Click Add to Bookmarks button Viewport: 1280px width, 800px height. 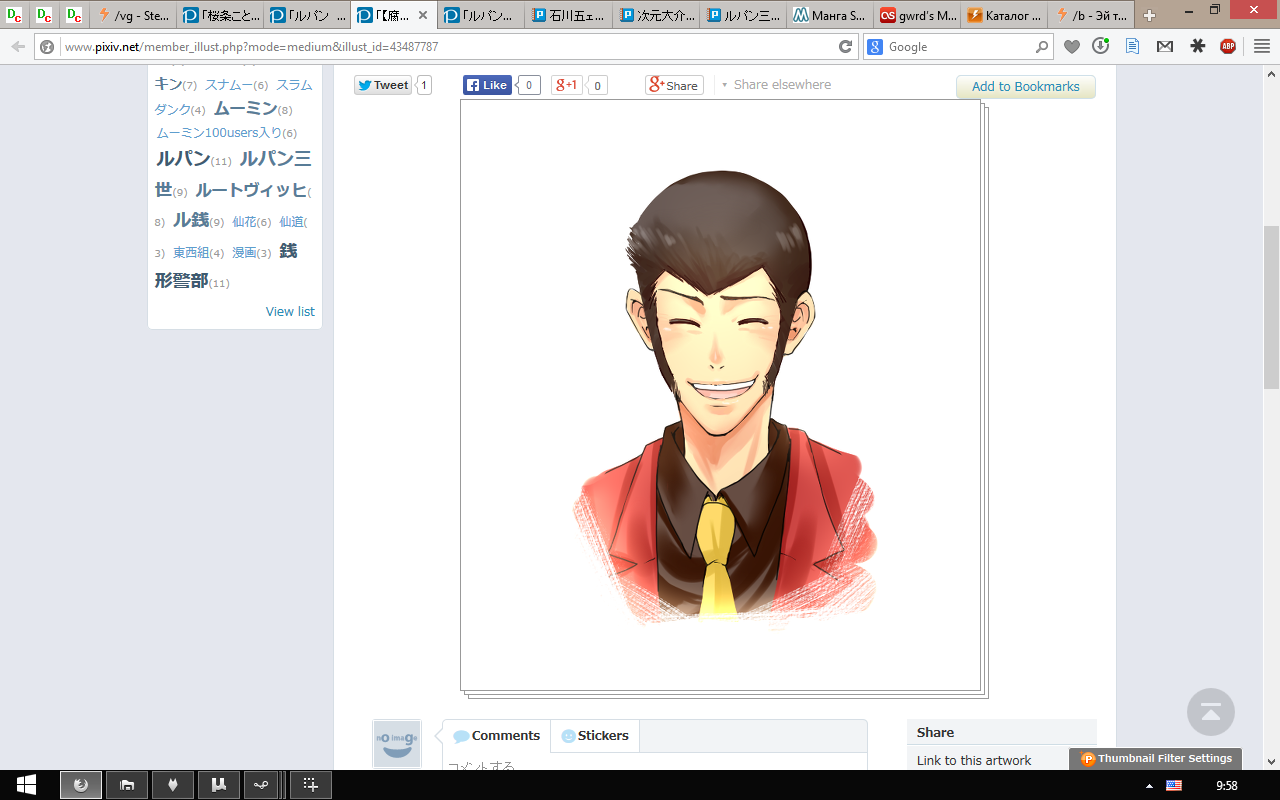click(1026, 87)
